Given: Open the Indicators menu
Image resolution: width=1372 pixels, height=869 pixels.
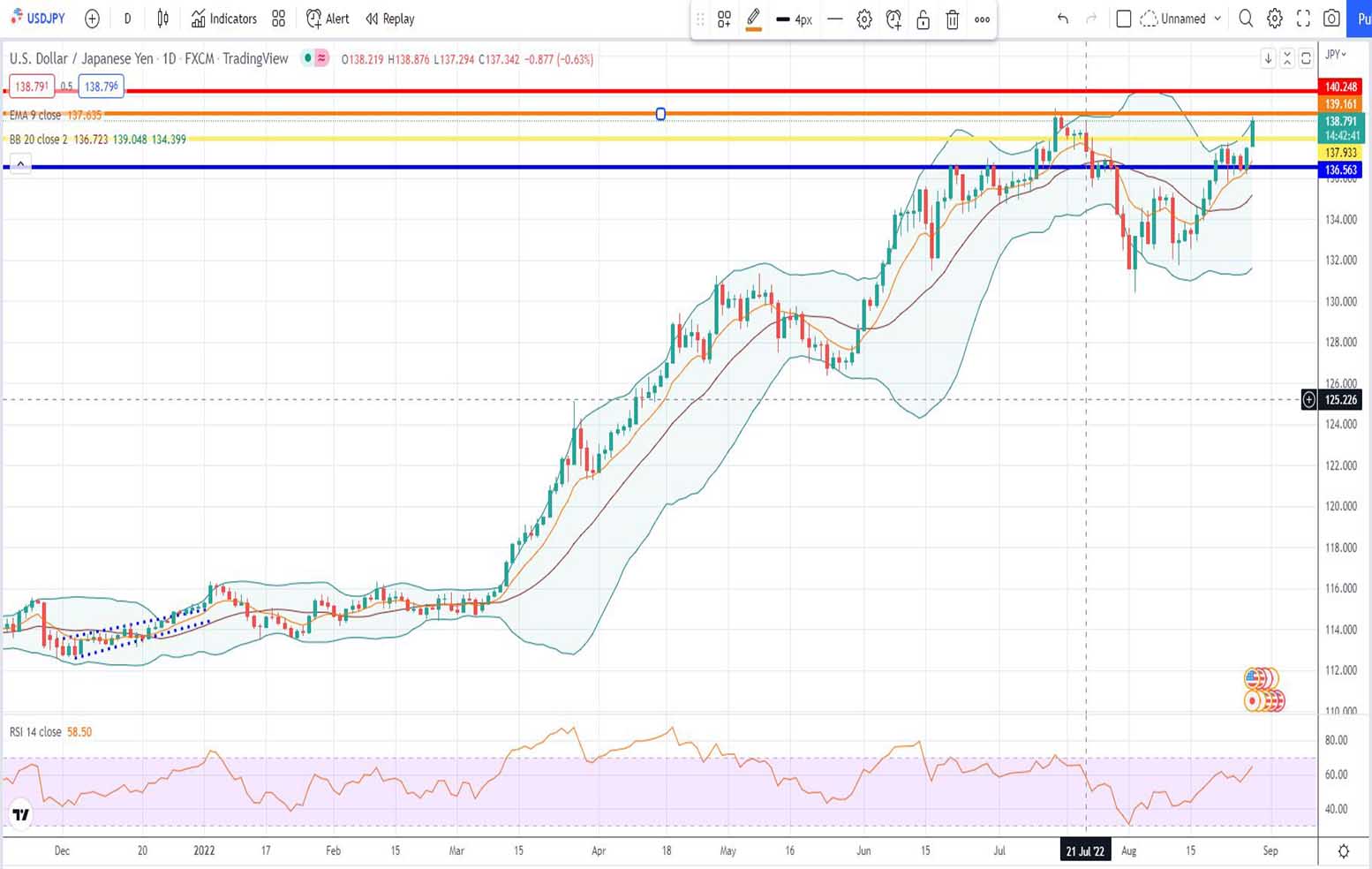Looking at the screenshot, I should pyautogui.click(x=224, y=19).
